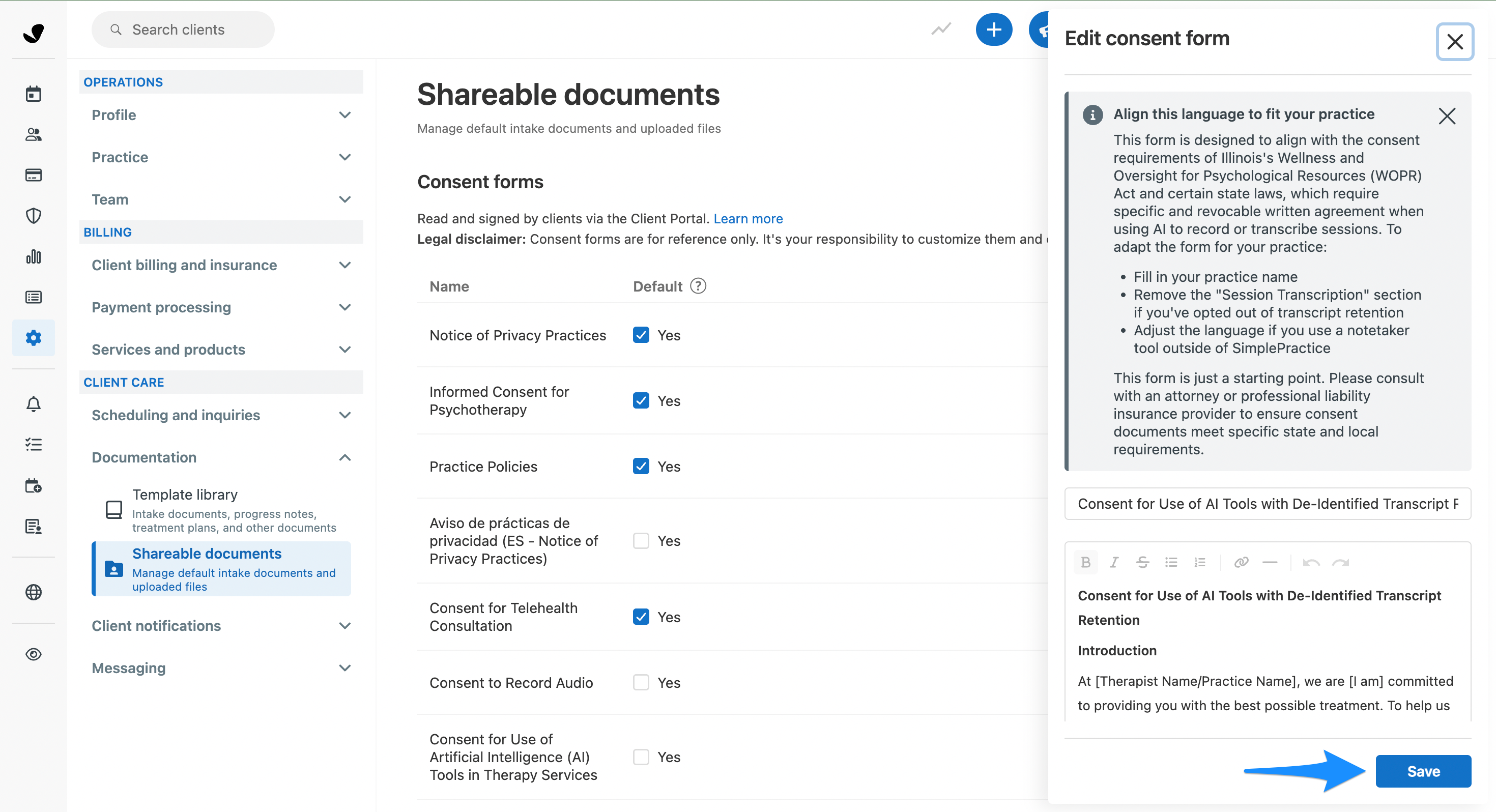Uncheck Informed Consent for Psychotherapy default
Viewport: 1496px width, 812px height.
641,400
